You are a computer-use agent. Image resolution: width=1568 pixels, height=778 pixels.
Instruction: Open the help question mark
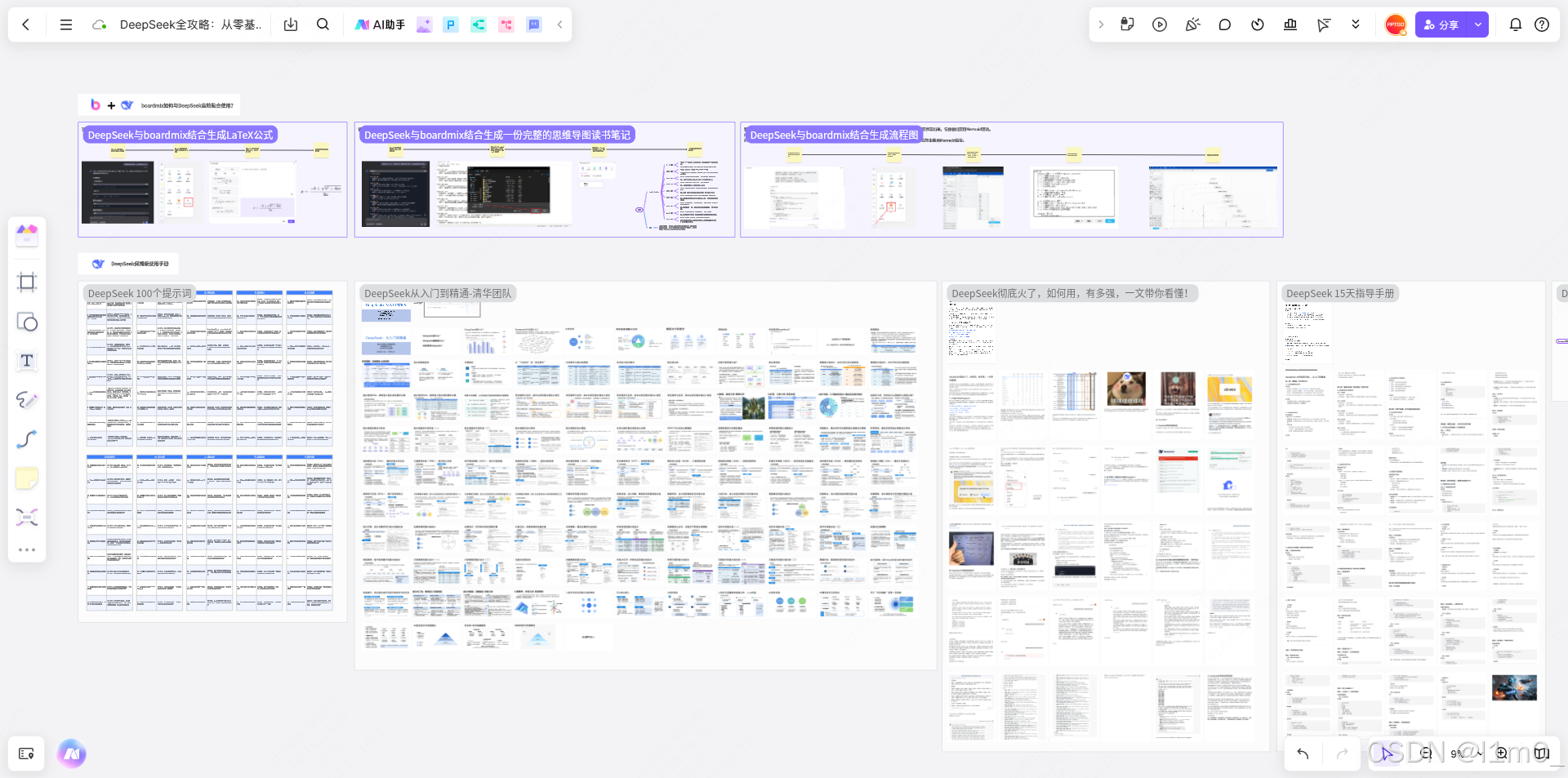point(1542,24)
